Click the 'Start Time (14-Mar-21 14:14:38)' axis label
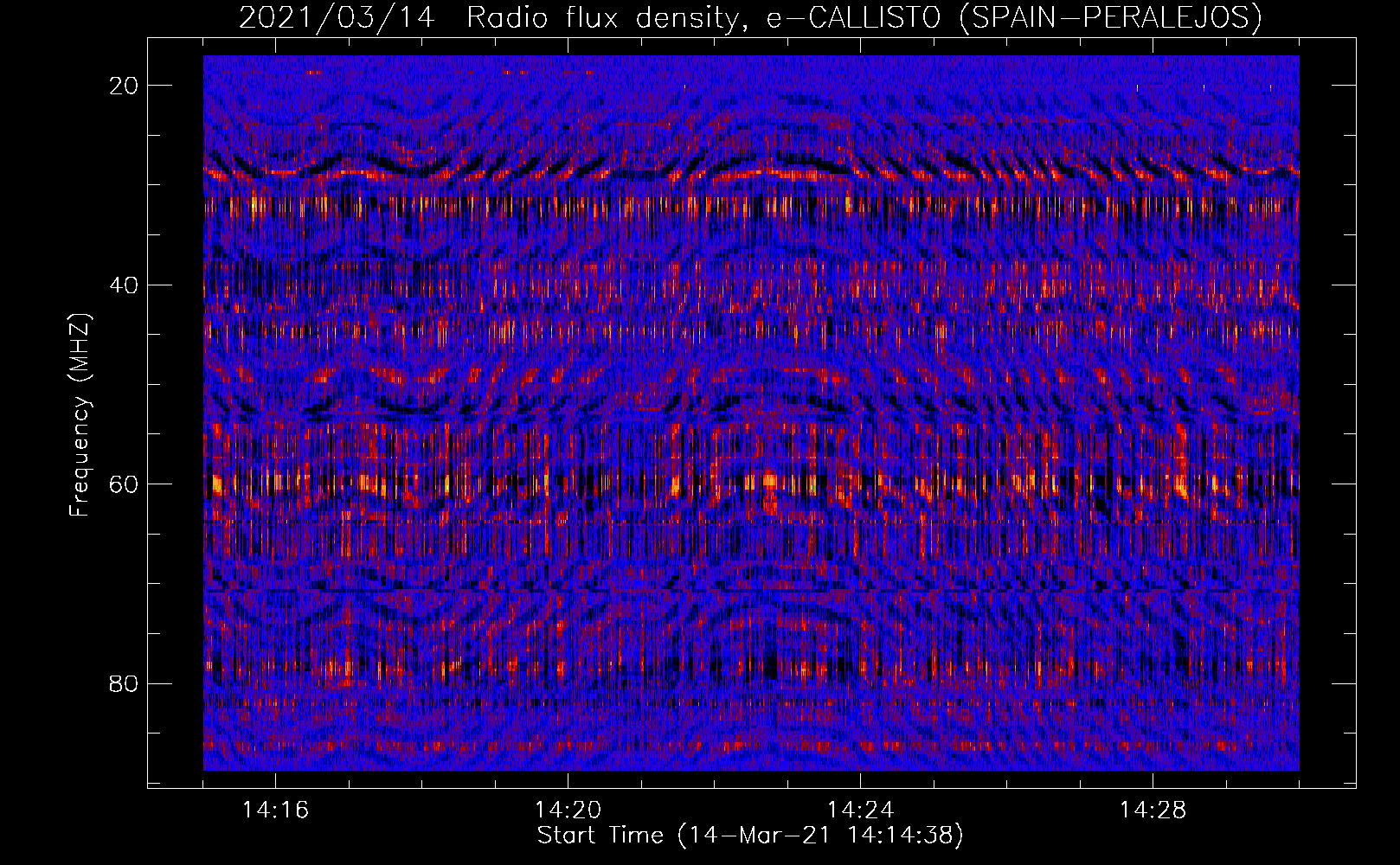Image resolution: width=1400 pixels, height=865 pixels. [750, 836]
